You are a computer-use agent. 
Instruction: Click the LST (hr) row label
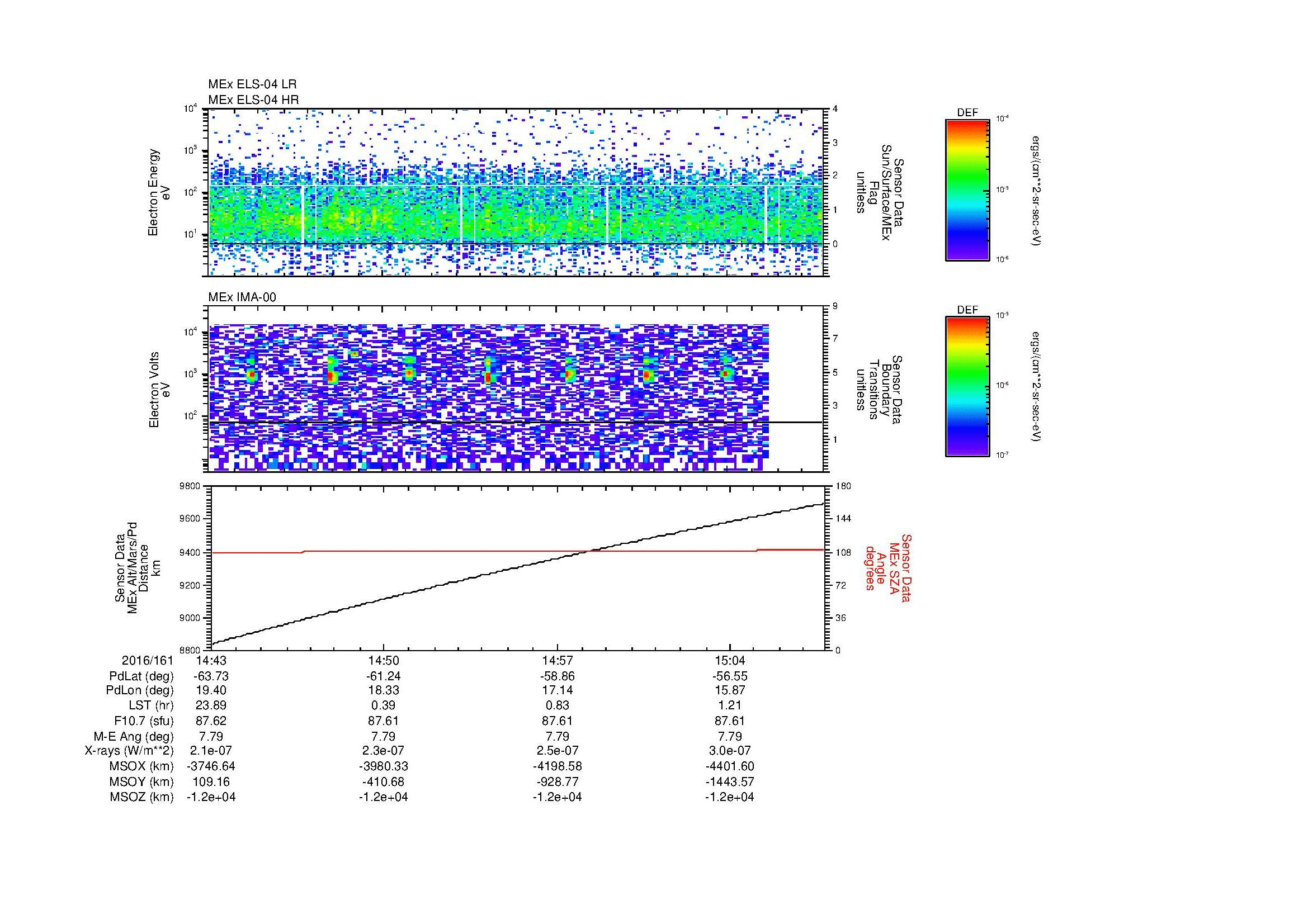click(x=151, y=706)
